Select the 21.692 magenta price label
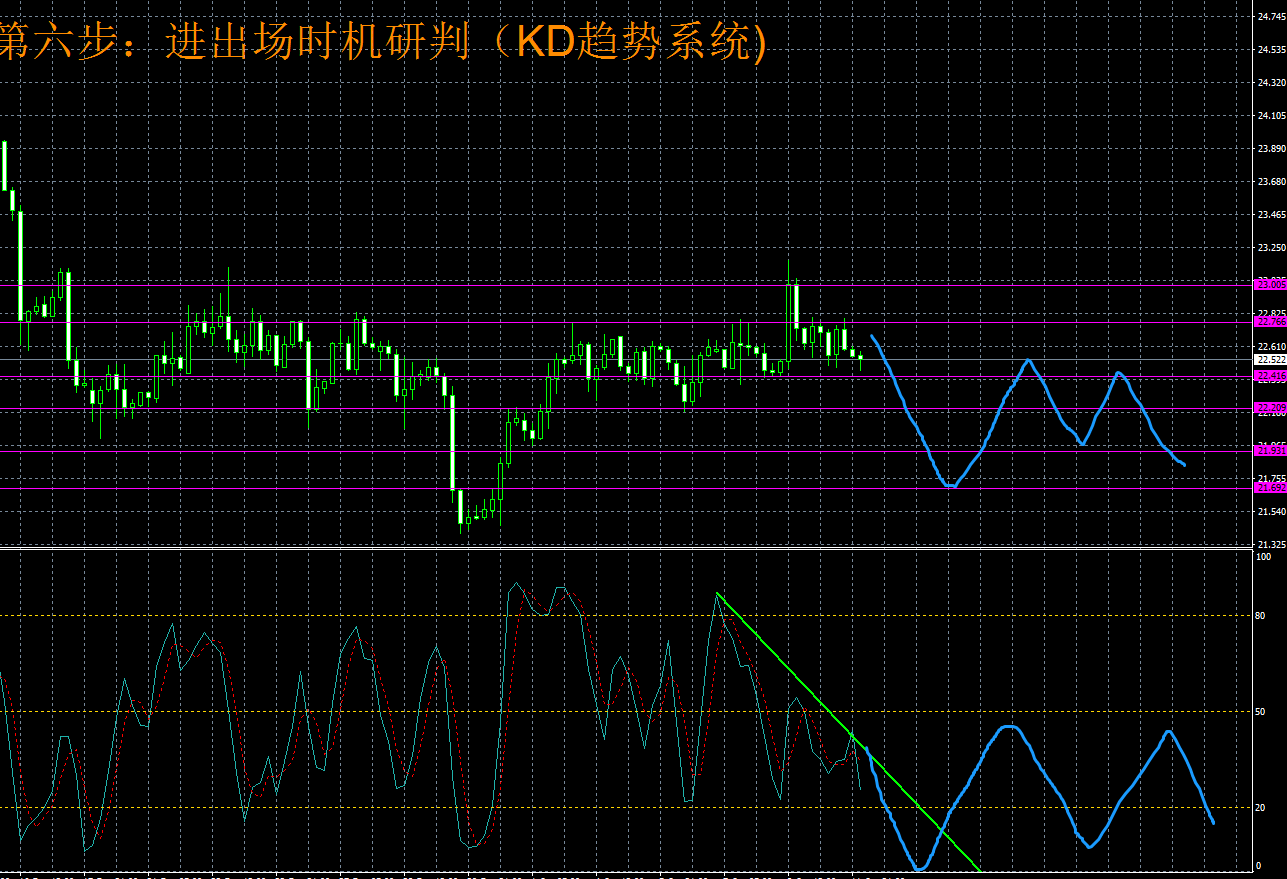Screen dimensions: 1287x879 (1270, 488)
